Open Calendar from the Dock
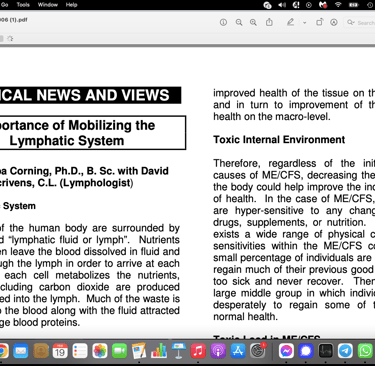The height and width of the screenshot is (366, 375). 60,351
